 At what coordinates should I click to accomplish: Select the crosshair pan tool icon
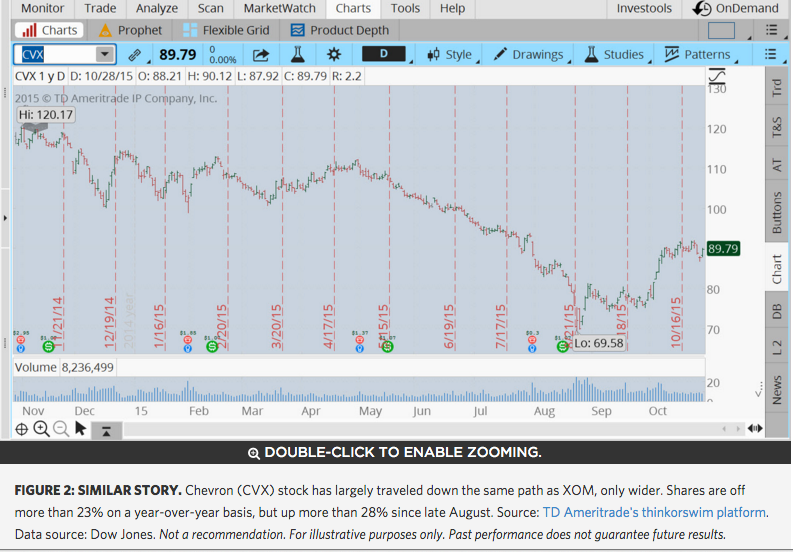pos(22,430)
